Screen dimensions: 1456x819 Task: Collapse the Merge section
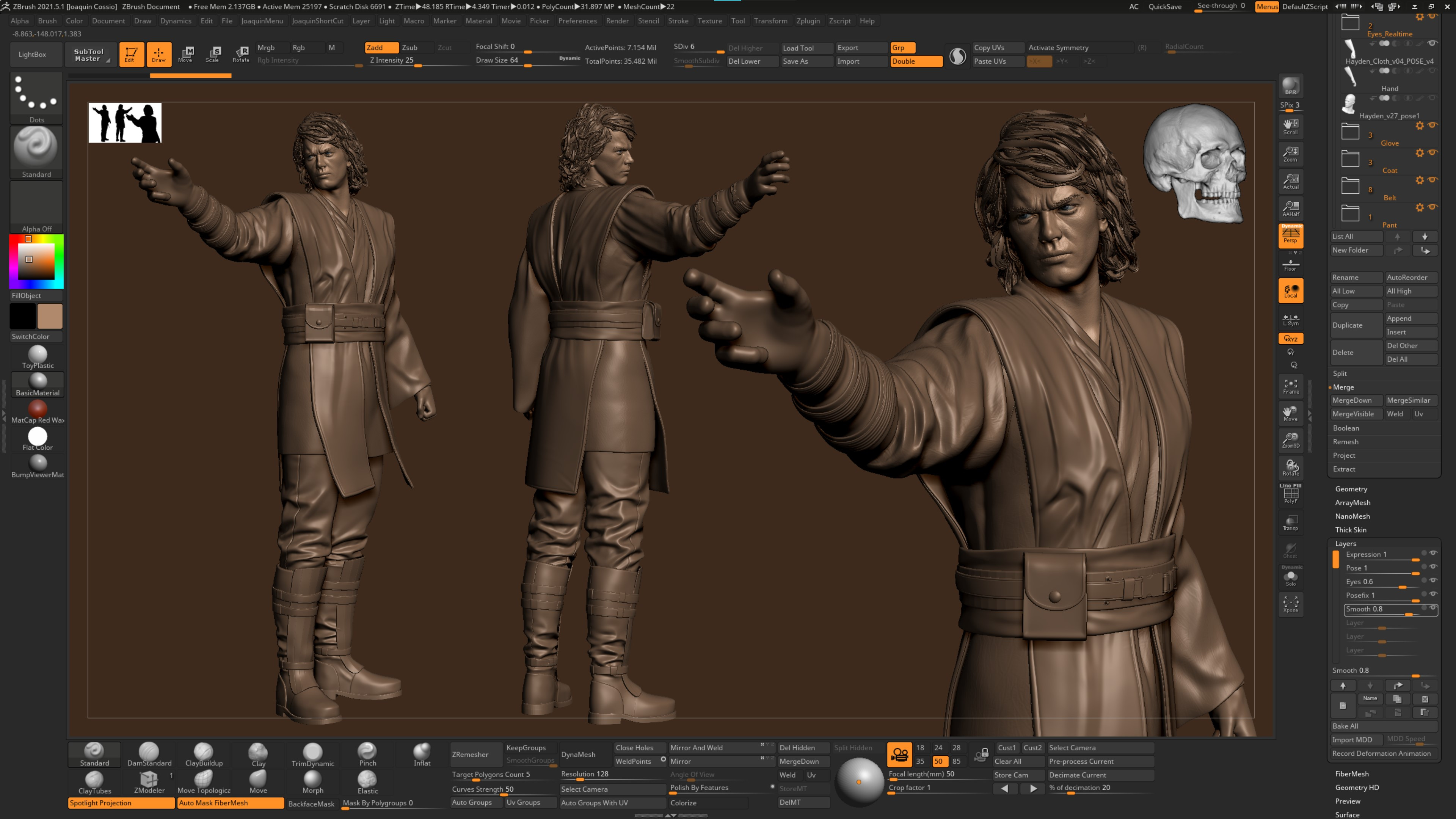point(1343,387)
